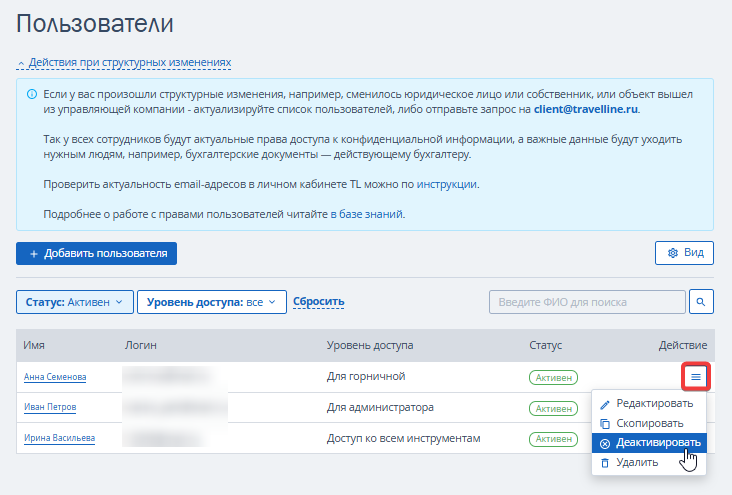Click the Активен badge for Иван Петров
Viewport: 732px width, 495px height.
click(x=553, y=408)
